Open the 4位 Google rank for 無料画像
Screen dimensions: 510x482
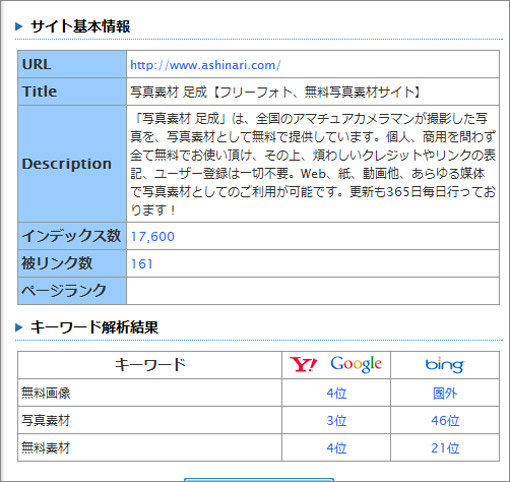[336, 393]
